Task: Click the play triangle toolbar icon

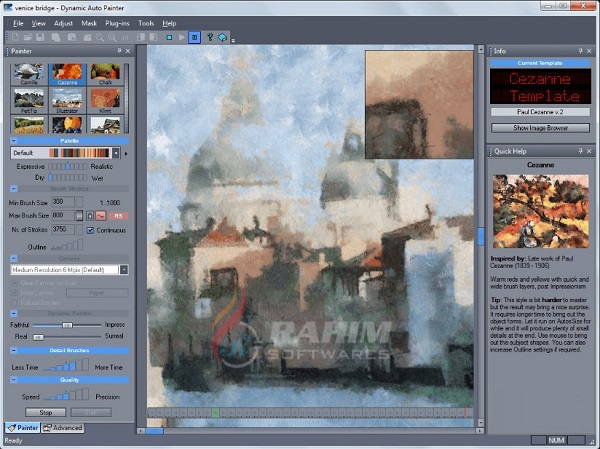Action: tap(182, 37)
